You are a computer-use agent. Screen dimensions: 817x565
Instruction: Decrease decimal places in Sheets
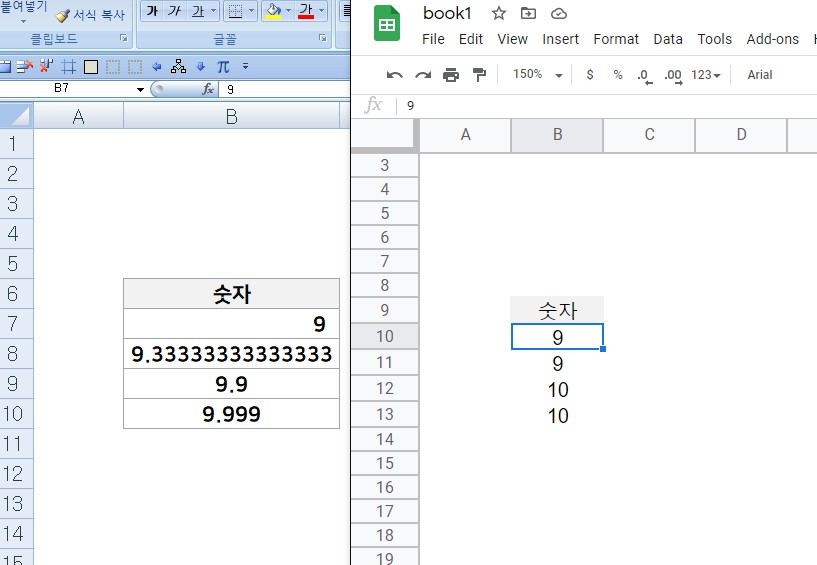[x=645, y=76]
